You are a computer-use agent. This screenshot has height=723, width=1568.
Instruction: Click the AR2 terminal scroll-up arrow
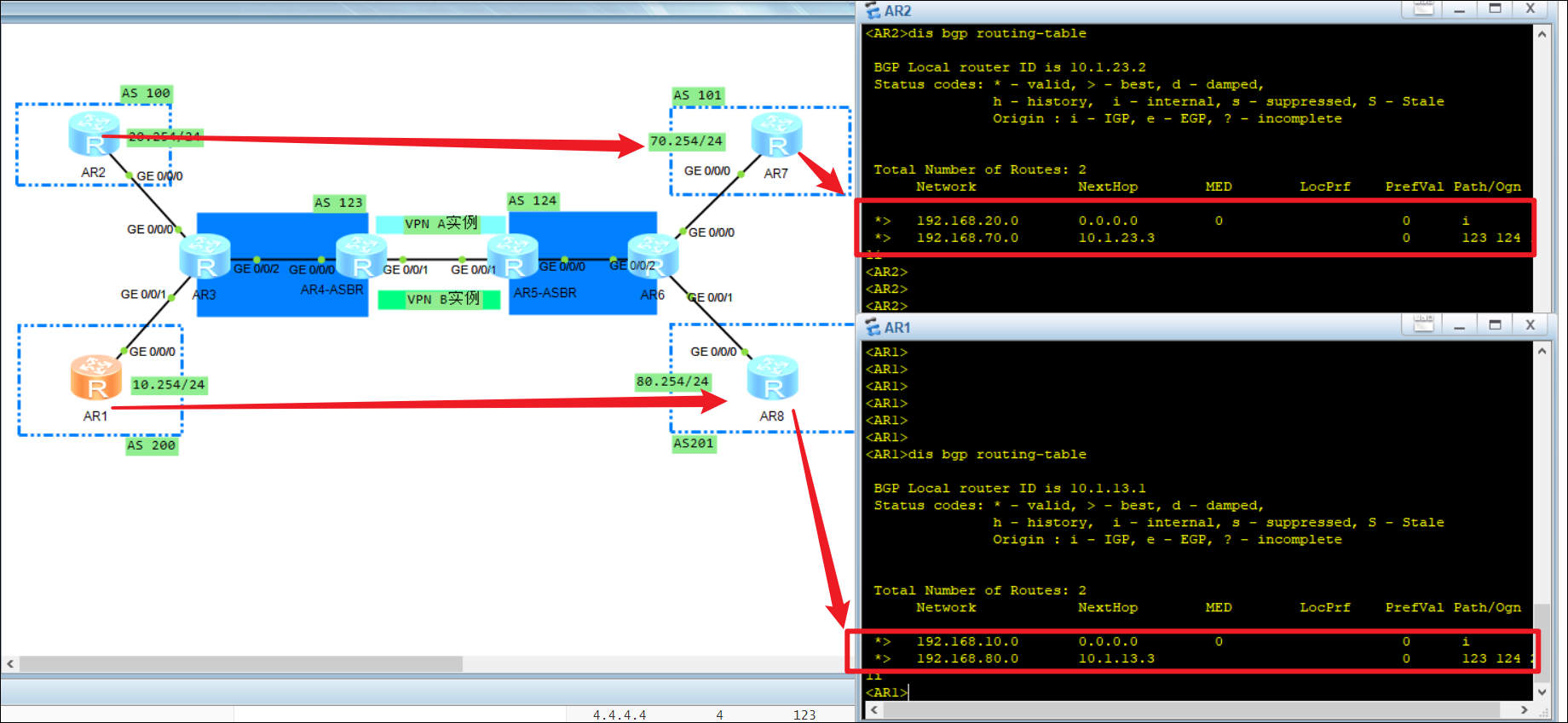click(1542, 34)
